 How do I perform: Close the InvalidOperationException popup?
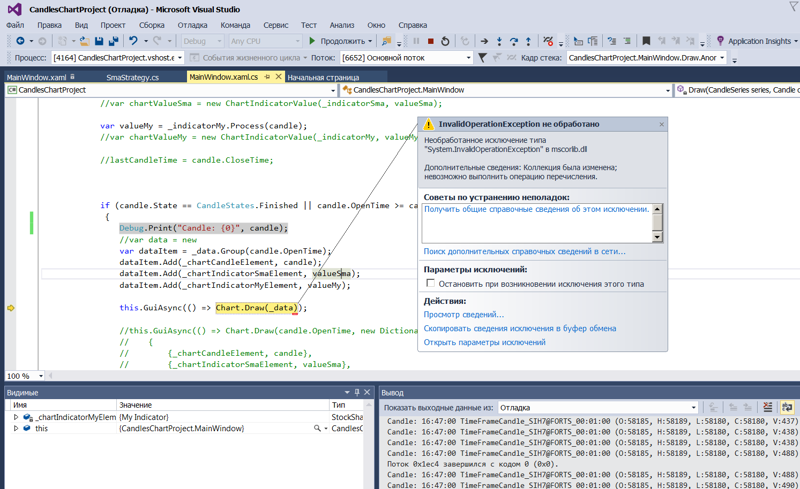[x=662, y=124]
